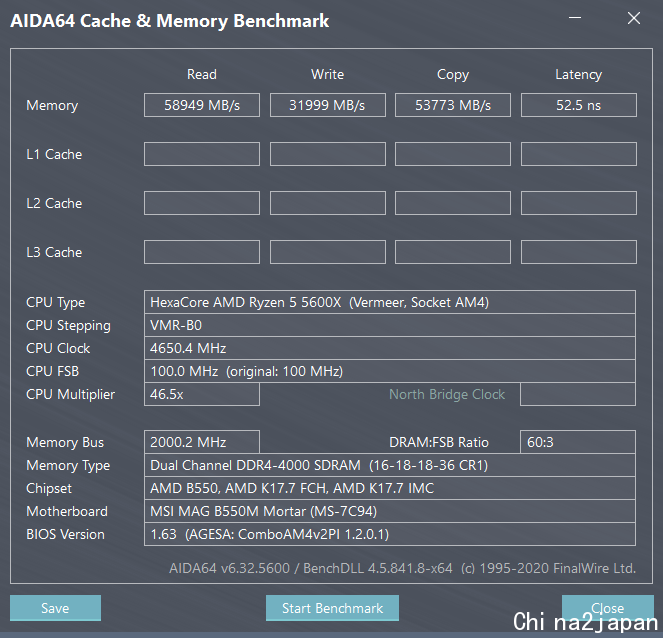Start the benchmark run

[332, 608]
